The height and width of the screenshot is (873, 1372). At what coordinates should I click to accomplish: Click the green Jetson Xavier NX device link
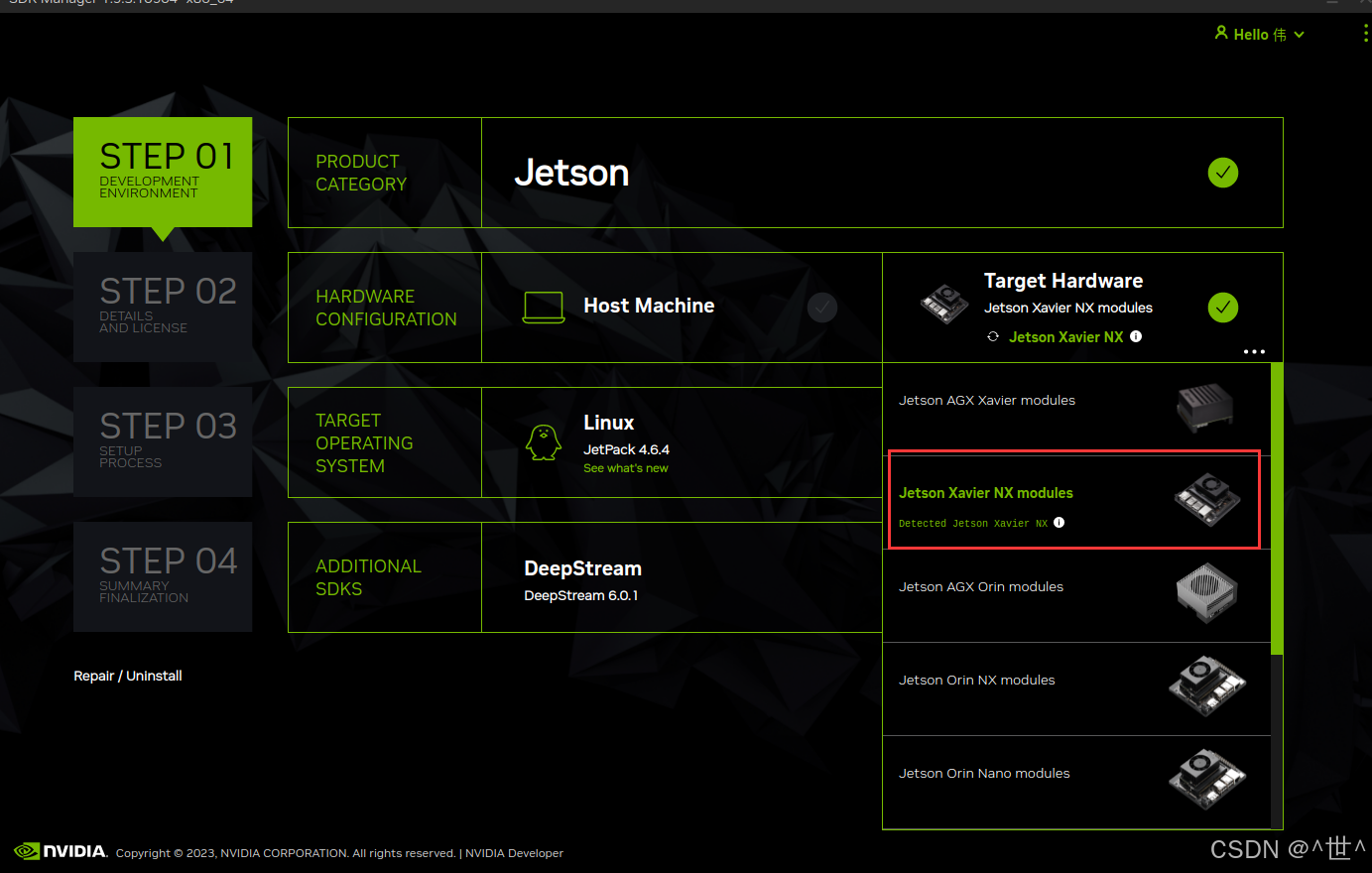1066,337
